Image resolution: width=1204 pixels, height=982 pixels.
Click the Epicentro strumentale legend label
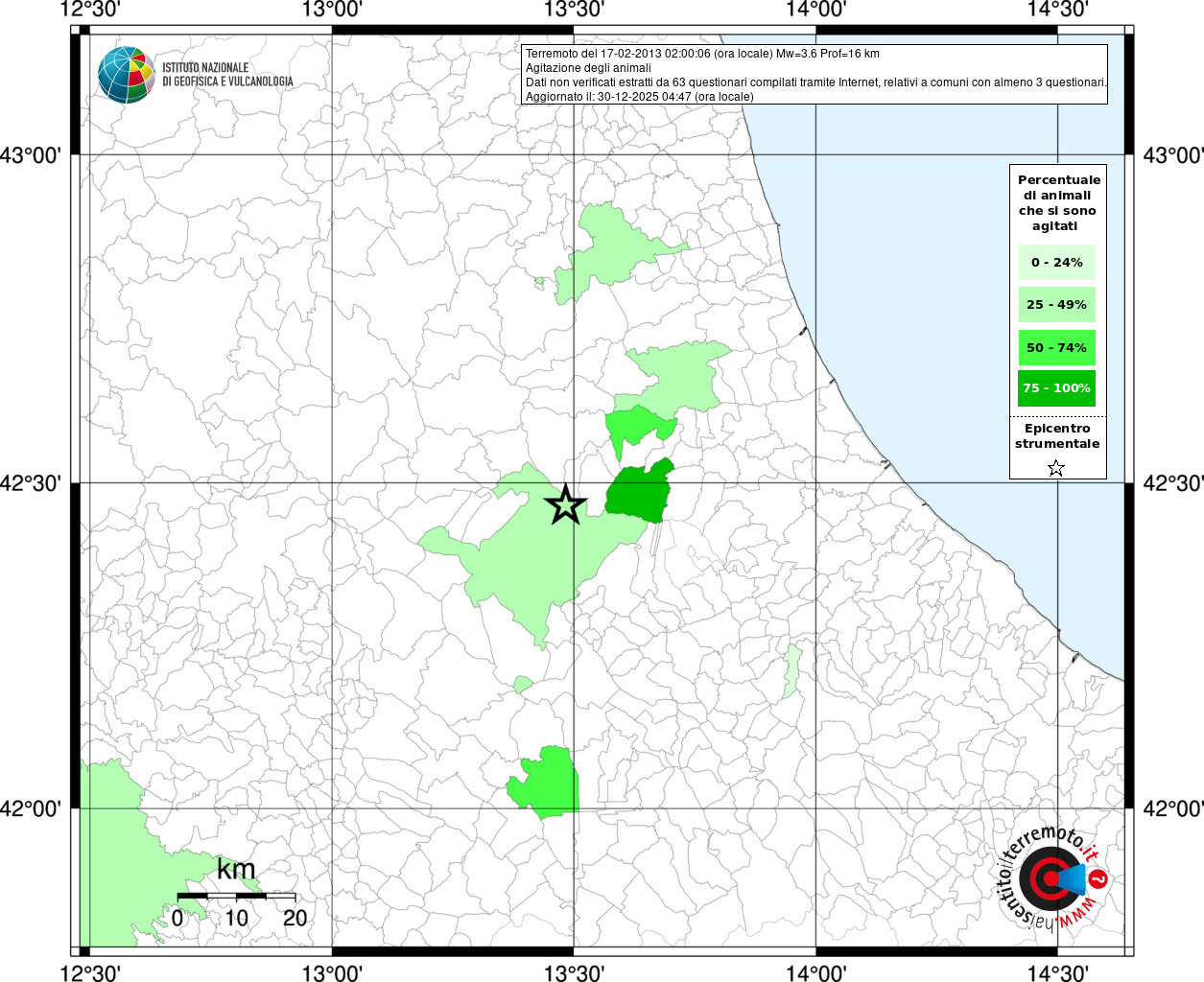pyautogui.click(x=1057, y=436)
